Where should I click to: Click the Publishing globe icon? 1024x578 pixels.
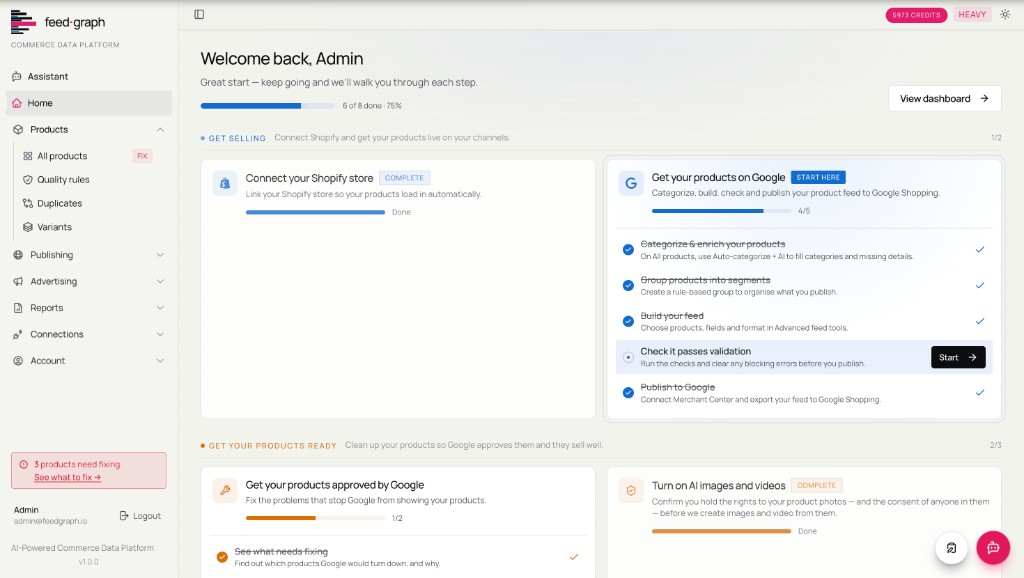pyautogui.click(x=18, y=255)
